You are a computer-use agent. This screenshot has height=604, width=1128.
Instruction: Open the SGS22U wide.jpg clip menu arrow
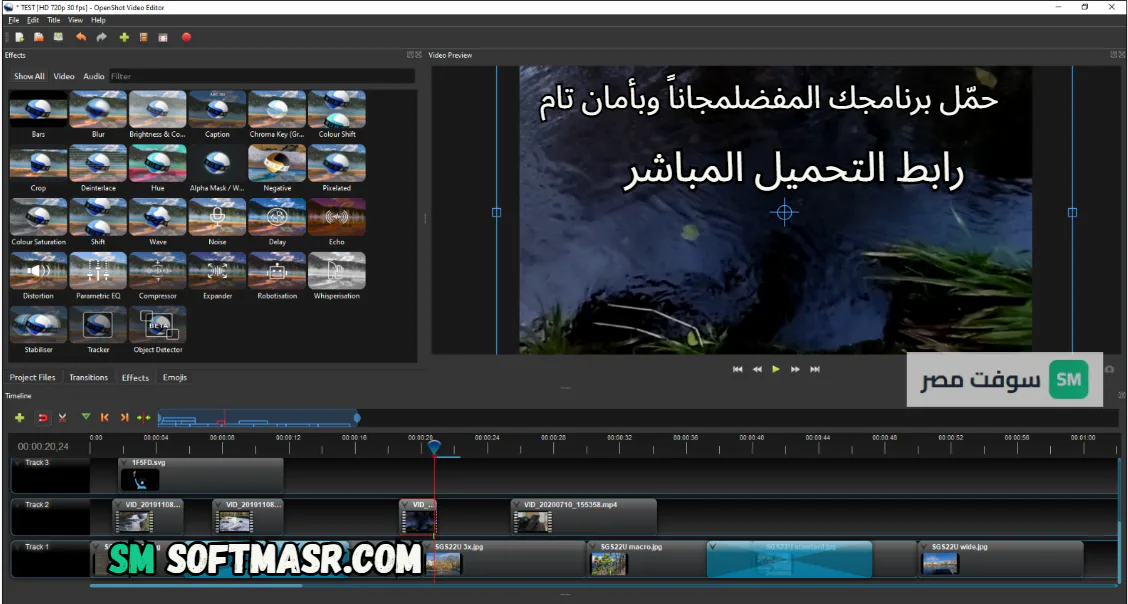pos(924,547)
